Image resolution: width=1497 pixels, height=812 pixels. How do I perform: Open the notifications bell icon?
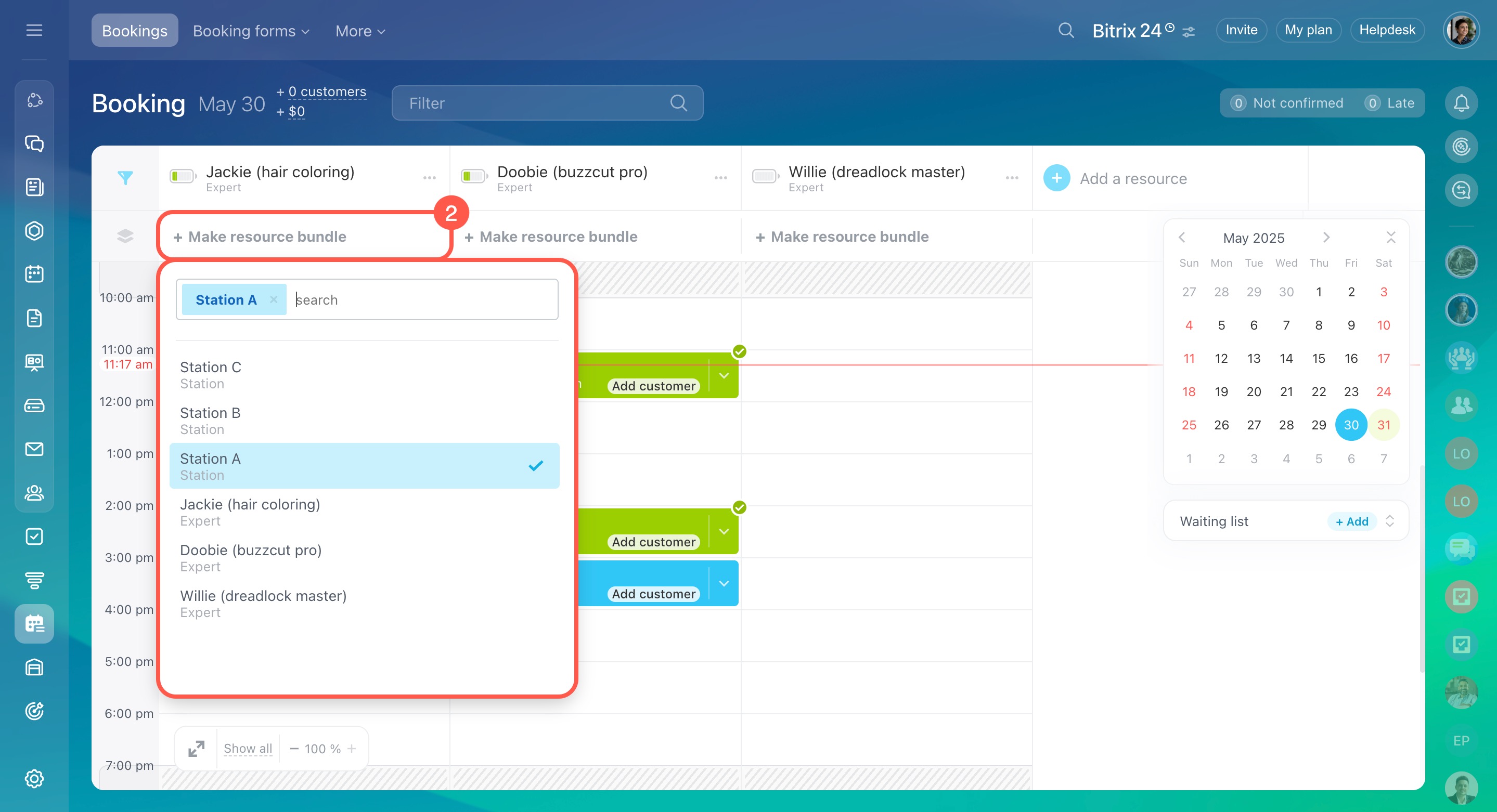click(x=1461, y=103)
